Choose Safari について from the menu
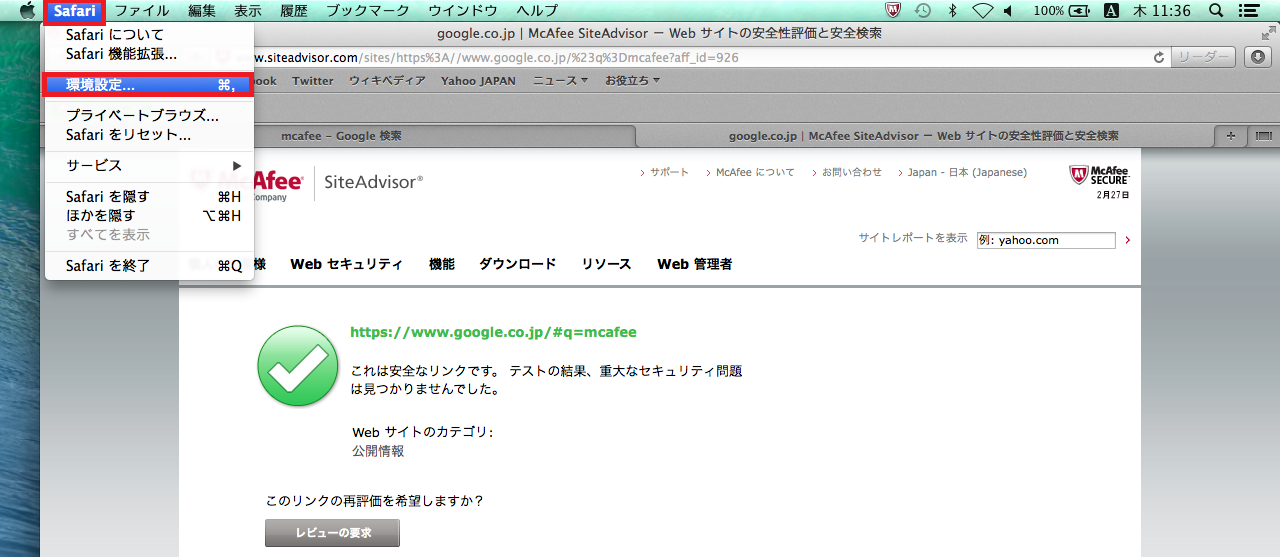Screen dimensions: 1280x557 148,35
